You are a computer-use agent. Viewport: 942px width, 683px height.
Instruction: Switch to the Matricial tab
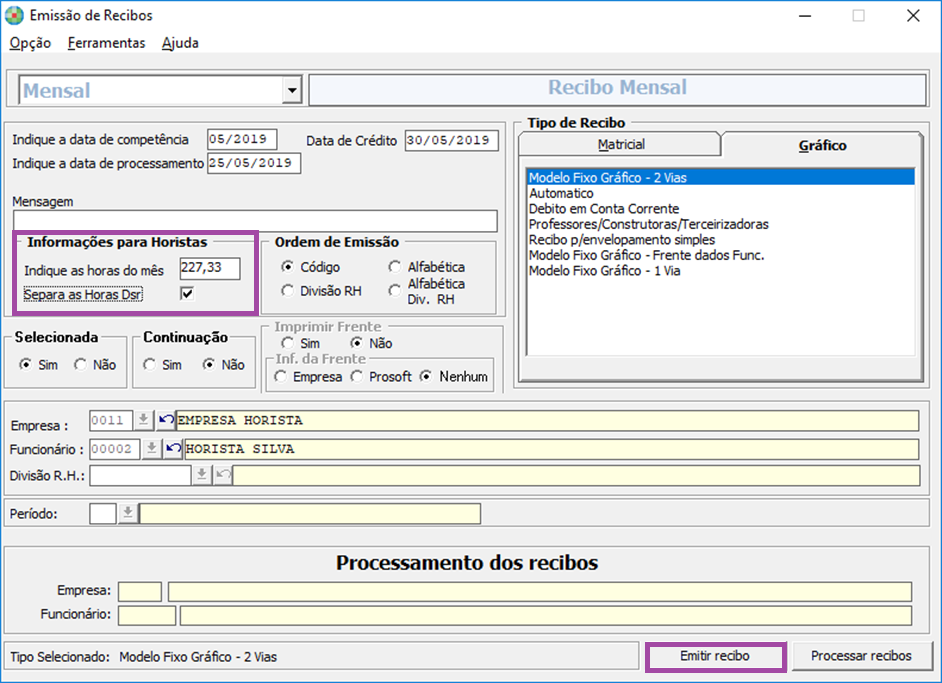621,144
